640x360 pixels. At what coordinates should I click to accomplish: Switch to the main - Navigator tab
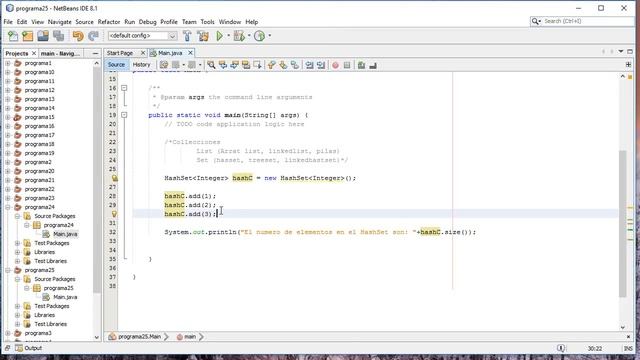[60, 53]
